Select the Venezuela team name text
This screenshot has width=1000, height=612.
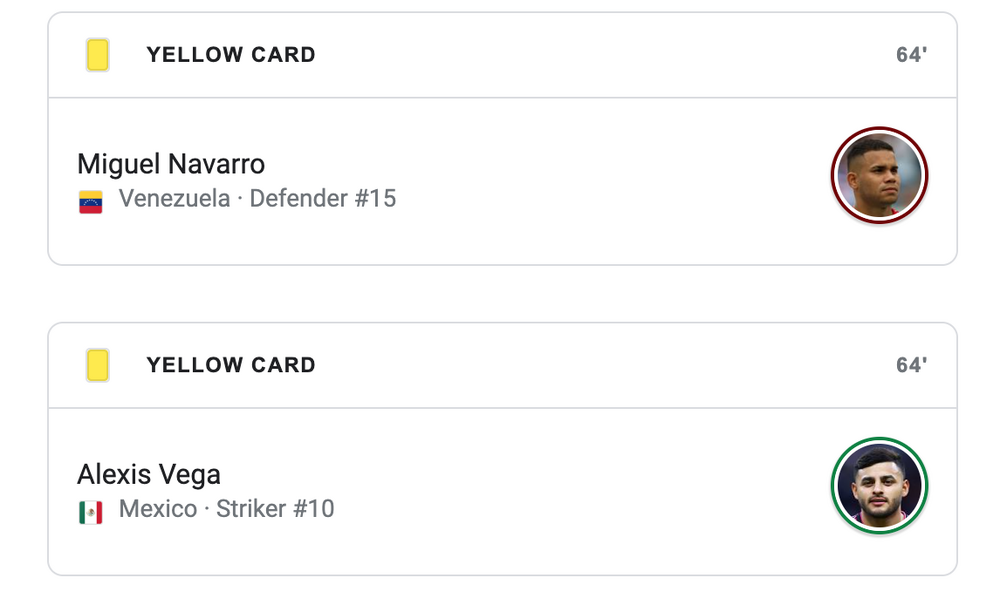(x=174, y=199)
